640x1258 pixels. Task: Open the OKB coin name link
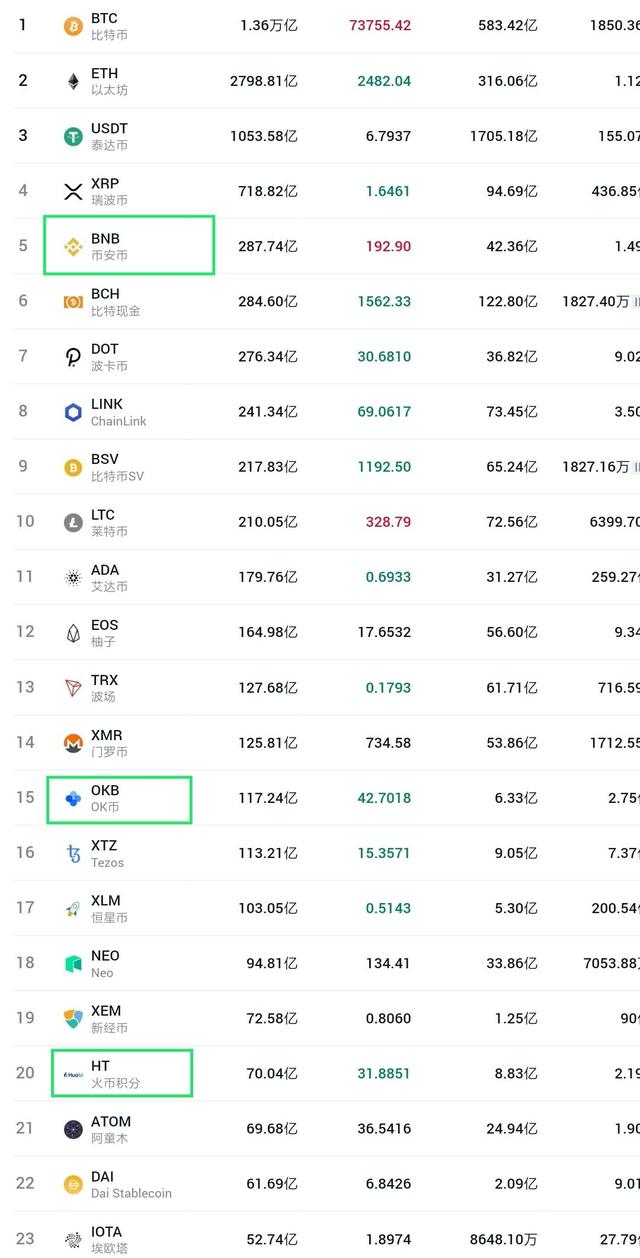[x=105, y=790]
